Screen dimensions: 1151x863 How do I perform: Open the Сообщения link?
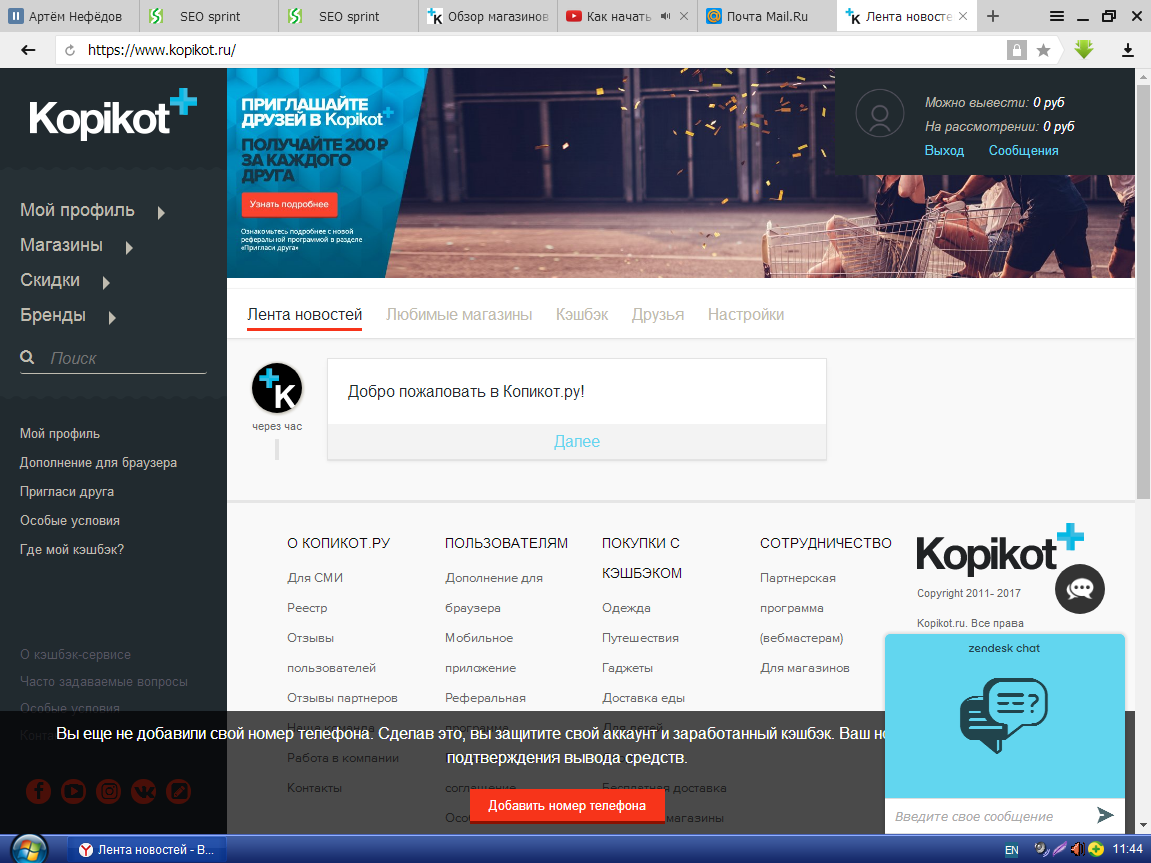point(1023,150)
